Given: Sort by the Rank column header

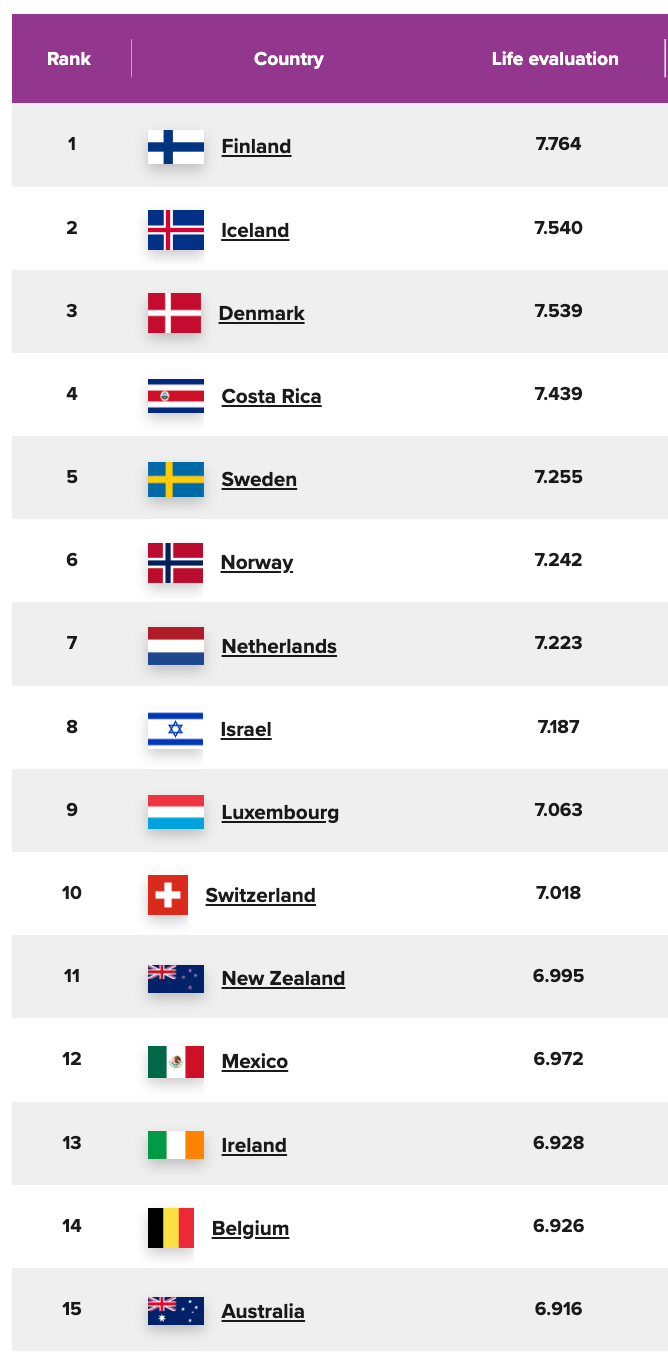Looking at the screenshot, I should (69, 59).
